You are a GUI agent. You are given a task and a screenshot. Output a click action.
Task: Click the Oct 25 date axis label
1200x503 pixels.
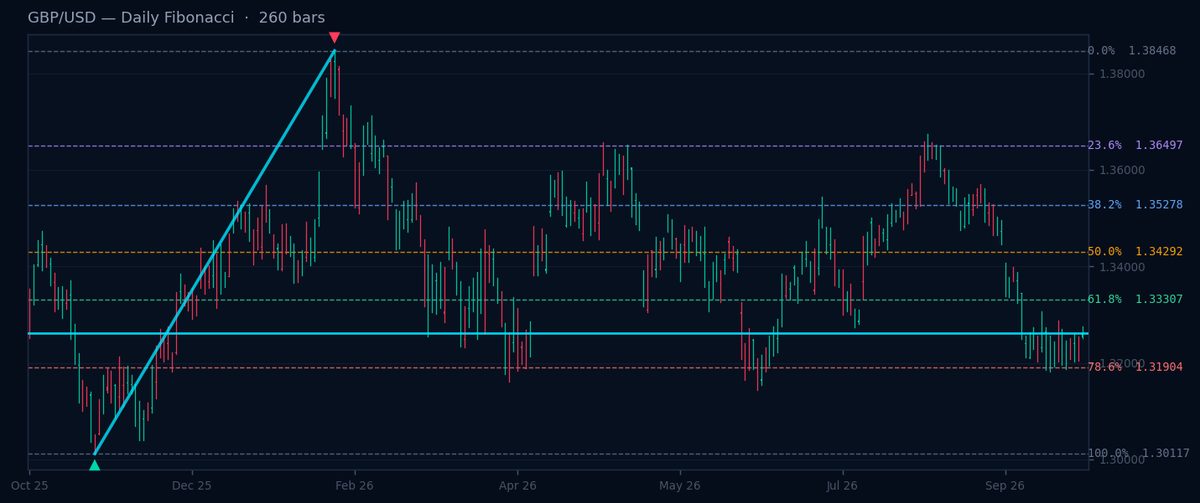[x=30, y=486]
